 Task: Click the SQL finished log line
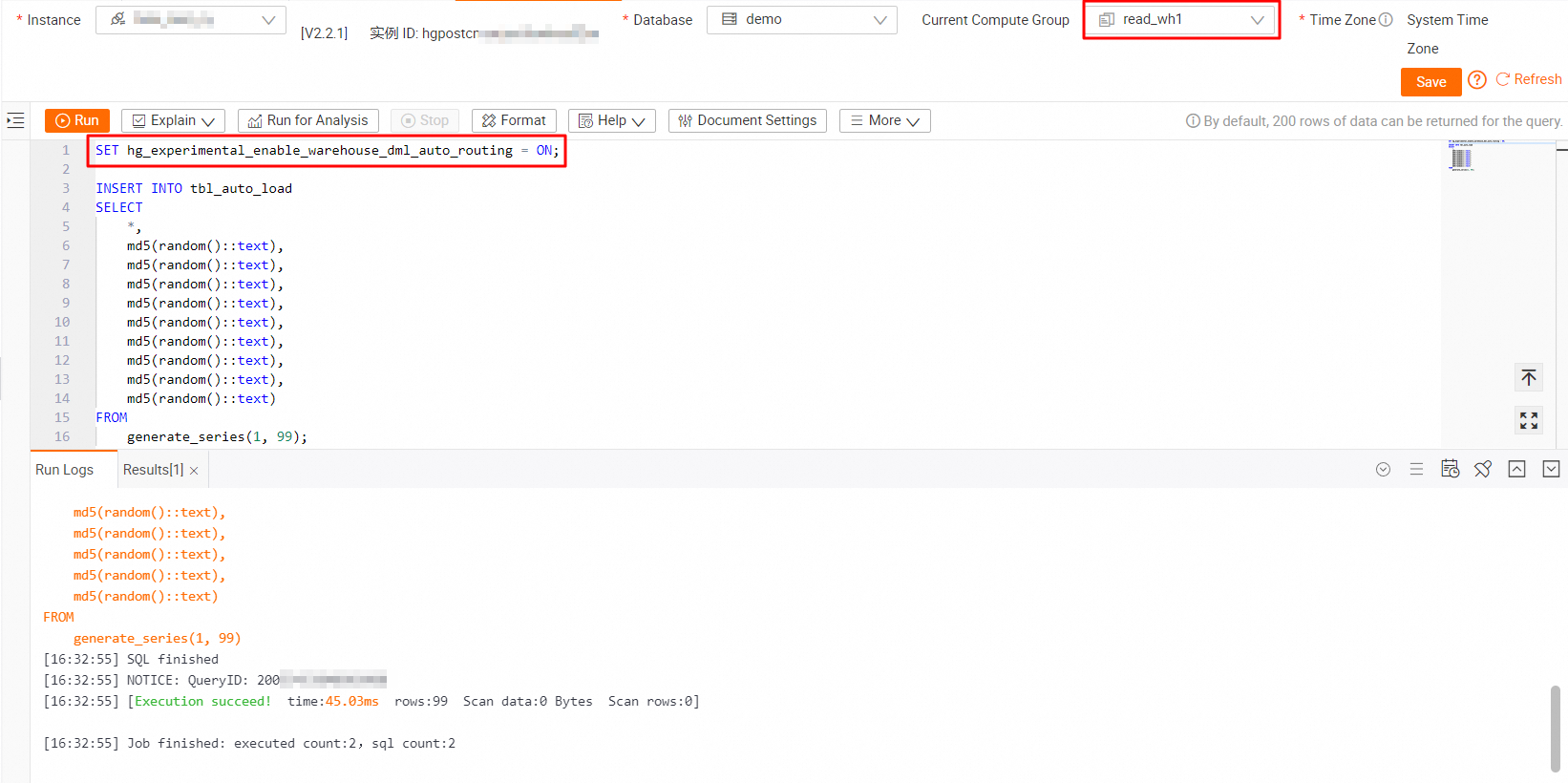pos(131,659)
